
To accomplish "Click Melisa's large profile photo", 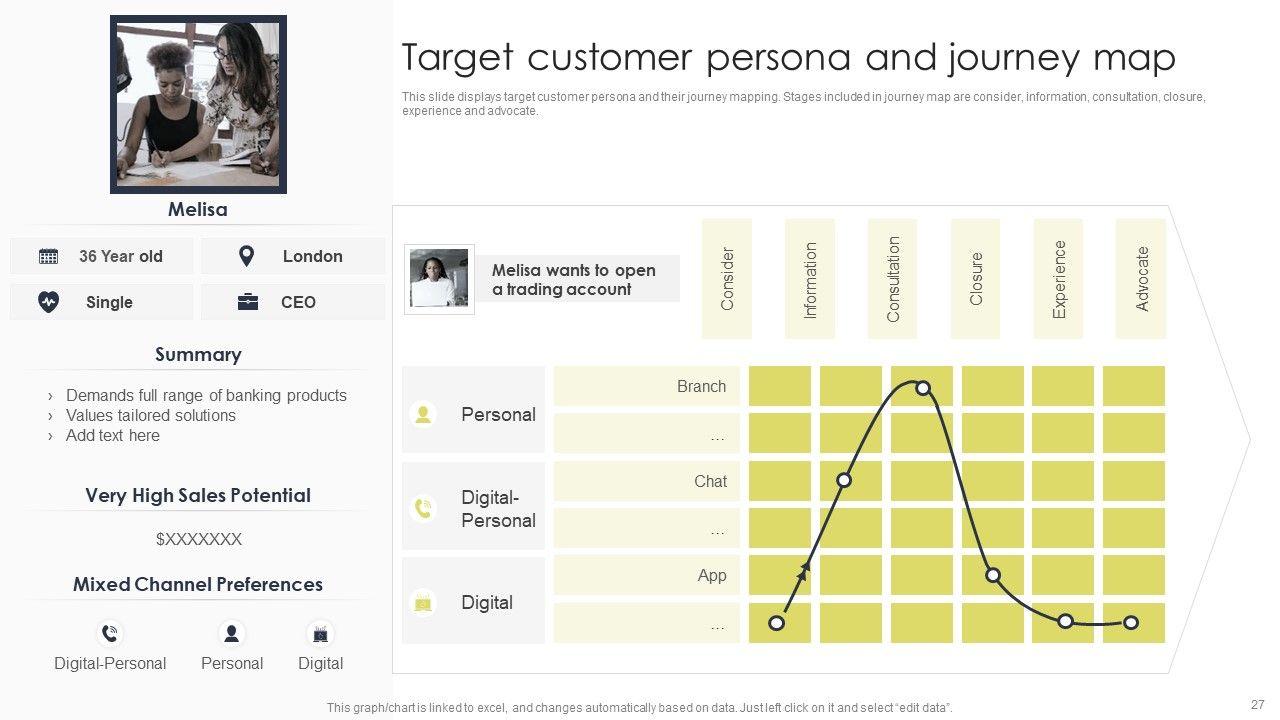I will coord(198,104).
